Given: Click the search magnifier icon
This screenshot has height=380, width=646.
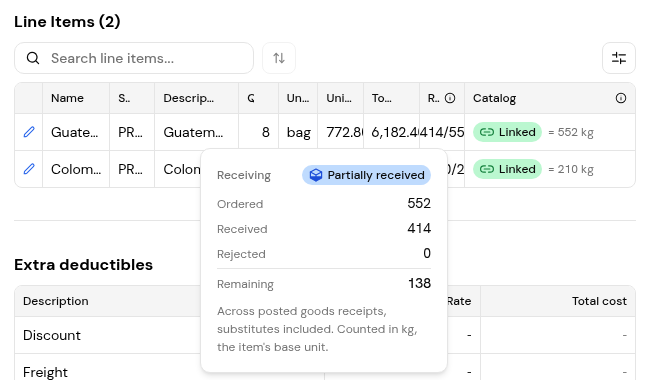Looking at the screenshot, I should tap(33, 58).
